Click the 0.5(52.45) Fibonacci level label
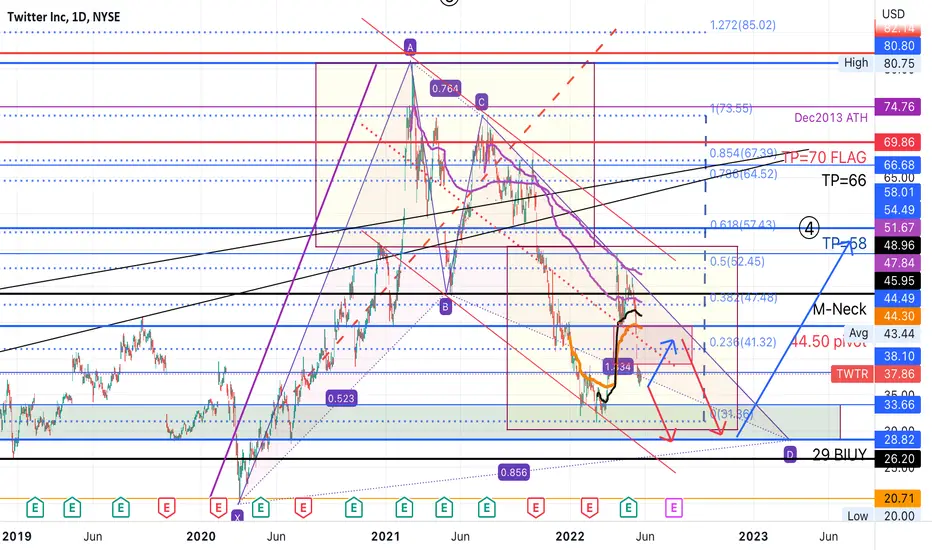This screenshot has height=550, width=932. point(737,262)
